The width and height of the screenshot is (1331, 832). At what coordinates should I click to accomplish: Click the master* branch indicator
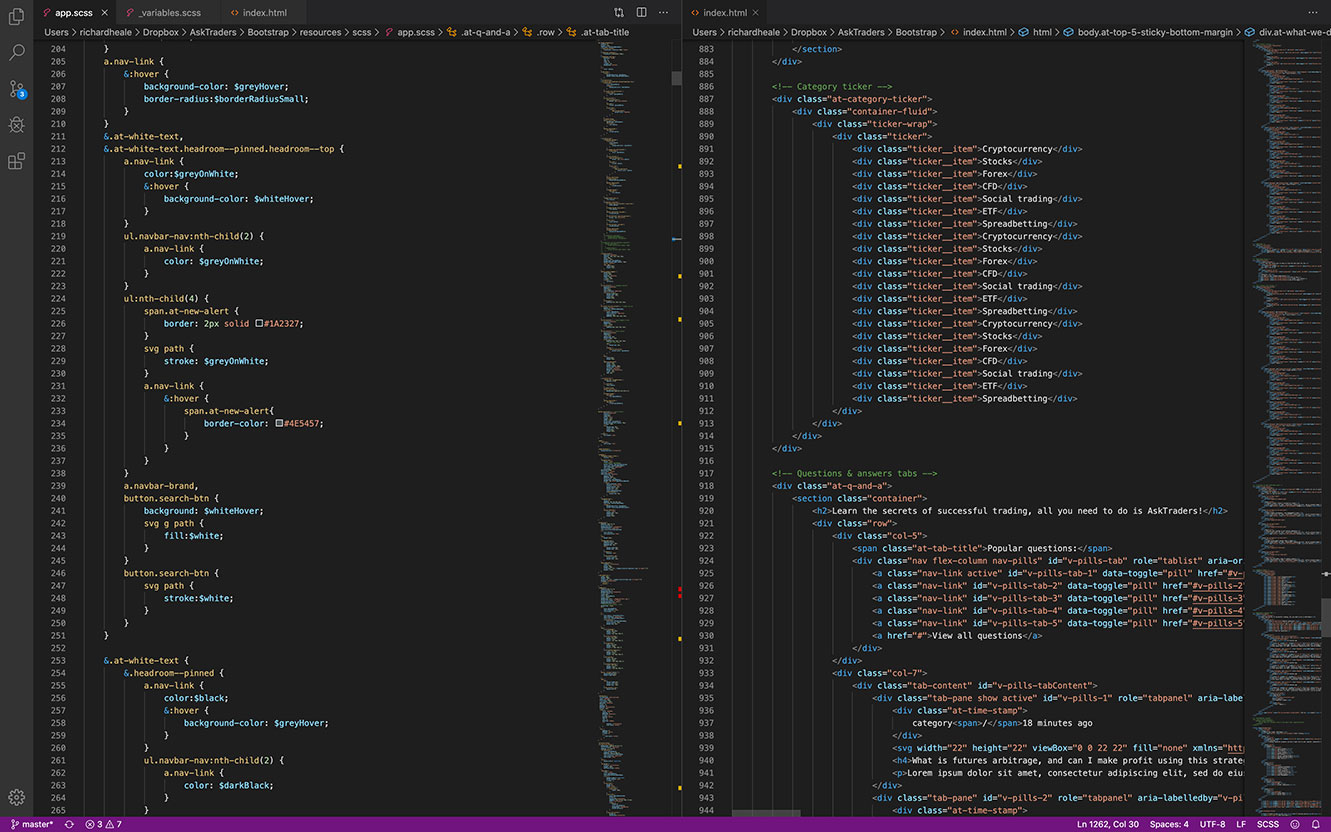coord(35,824)
